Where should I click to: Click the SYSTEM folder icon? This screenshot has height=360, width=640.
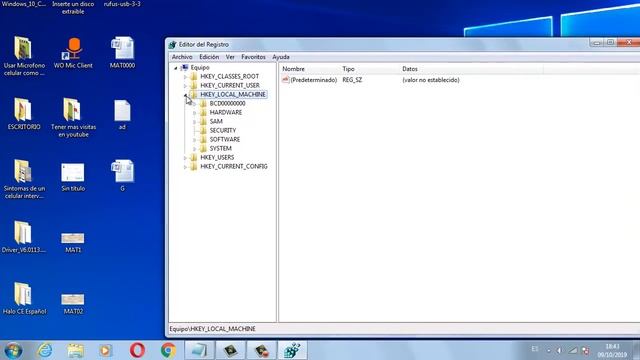coord(203,148)
